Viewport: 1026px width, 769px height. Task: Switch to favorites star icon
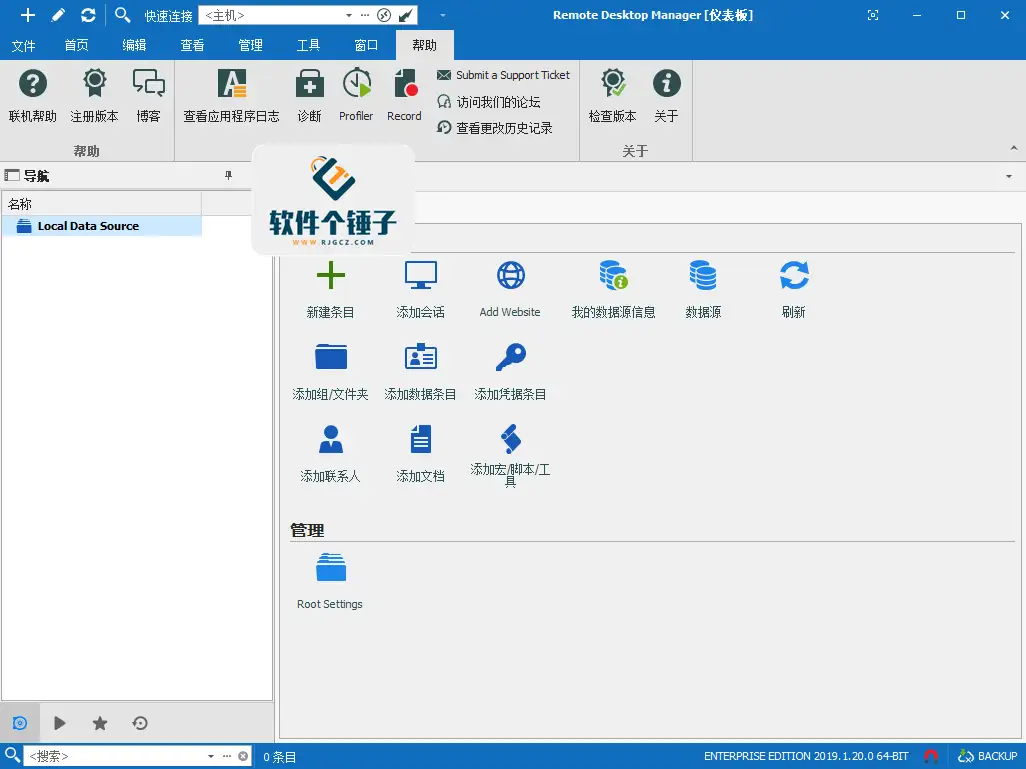tap(99, 723)
